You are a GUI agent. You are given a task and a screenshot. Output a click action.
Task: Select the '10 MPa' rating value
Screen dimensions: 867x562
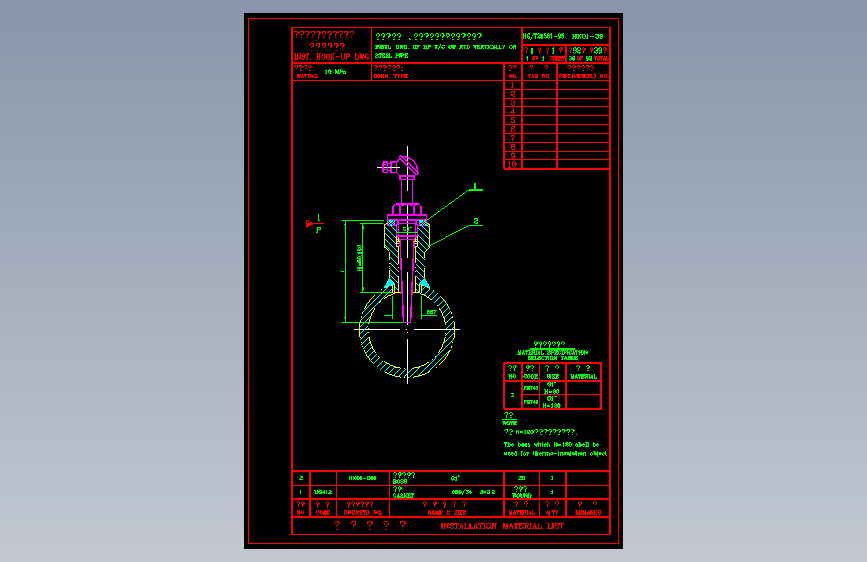[x=335, y=72]
